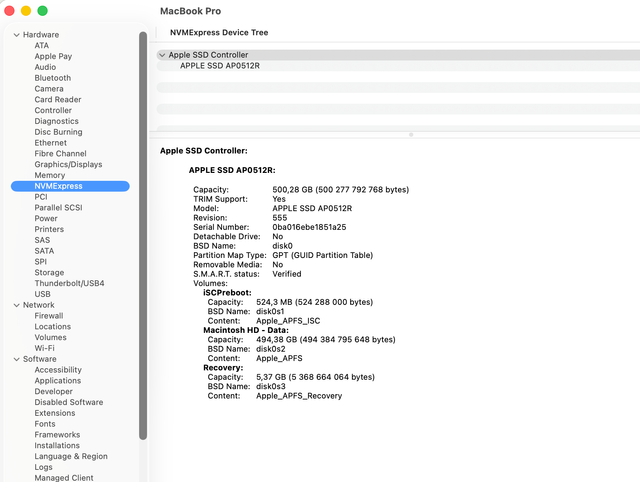Select SPI in the sidebar
Viewport: 640px width, 482px height.
point(40,262)
